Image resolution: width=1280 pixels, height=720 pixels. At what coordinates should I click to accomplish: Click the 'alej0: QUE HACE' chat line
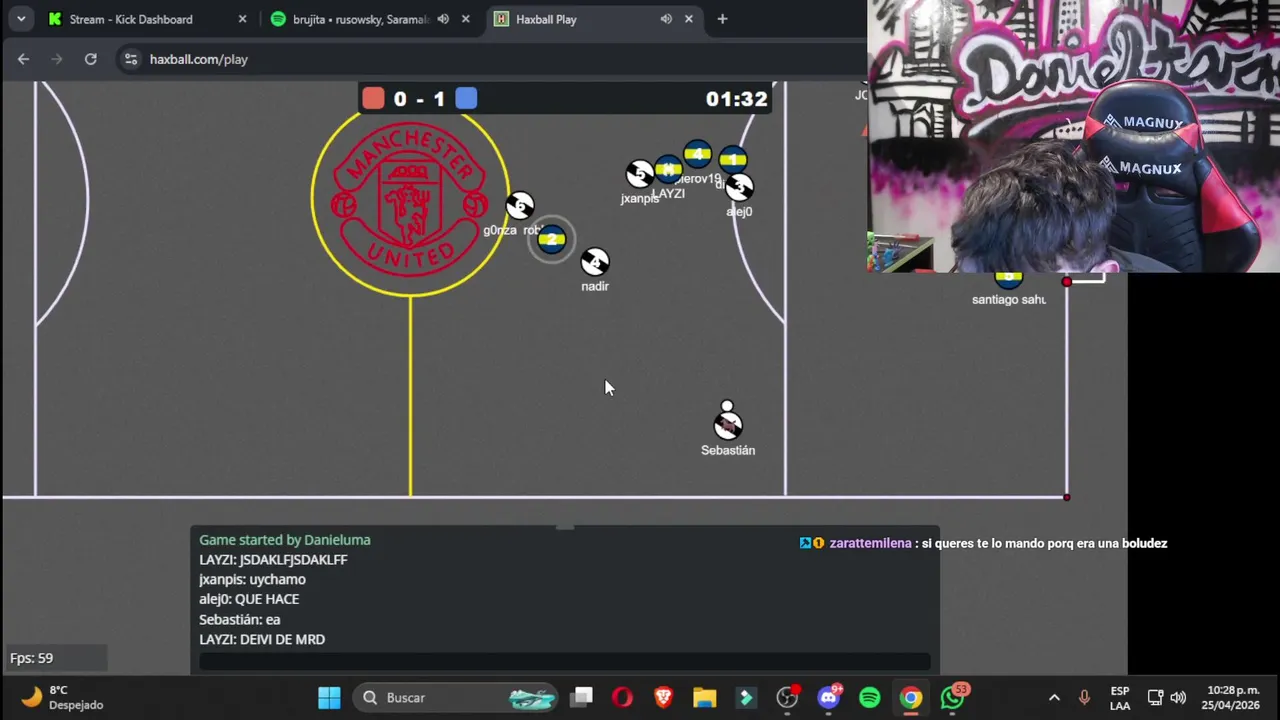[249, 599]
